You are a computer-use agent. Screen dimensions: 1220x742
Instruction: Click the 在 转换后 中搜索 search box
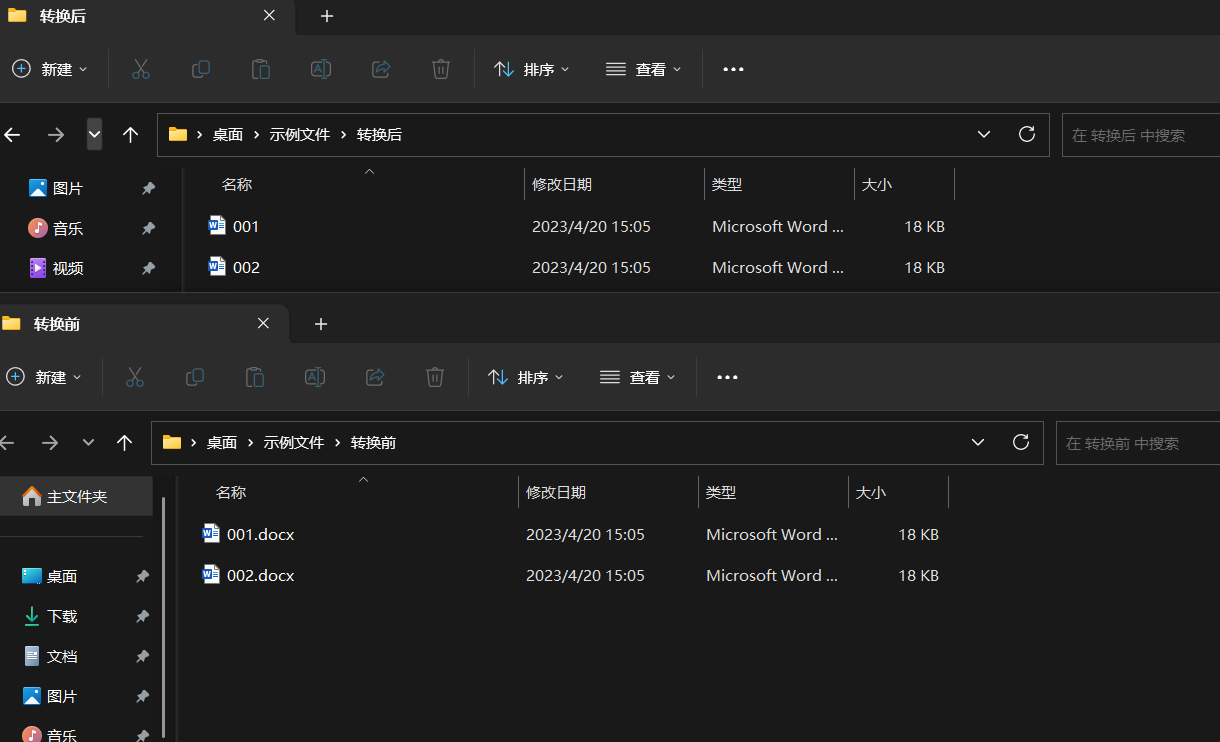click(1140, 134)
